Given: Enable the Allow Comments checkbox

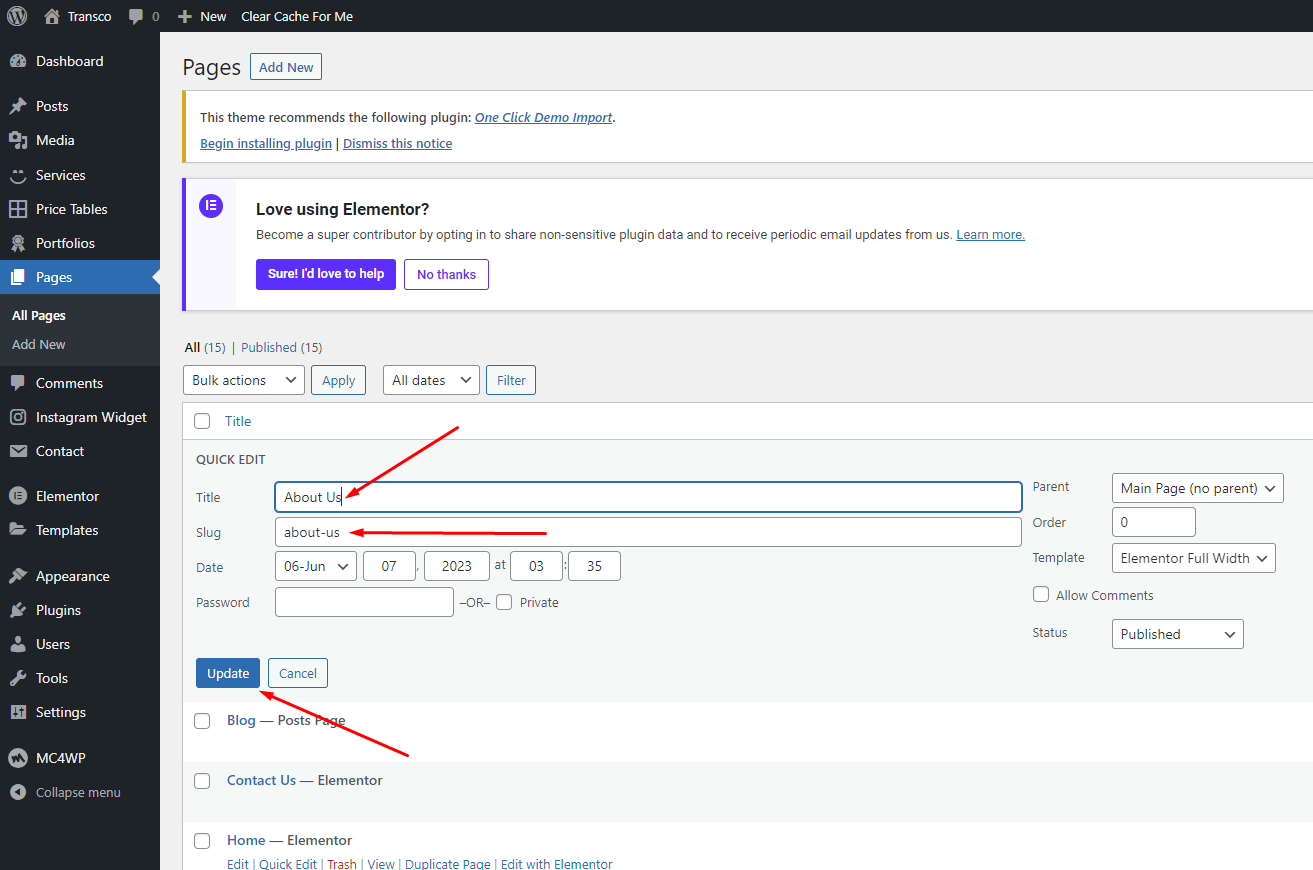Looking at the screenshot, I should (x=1041, y=595).
